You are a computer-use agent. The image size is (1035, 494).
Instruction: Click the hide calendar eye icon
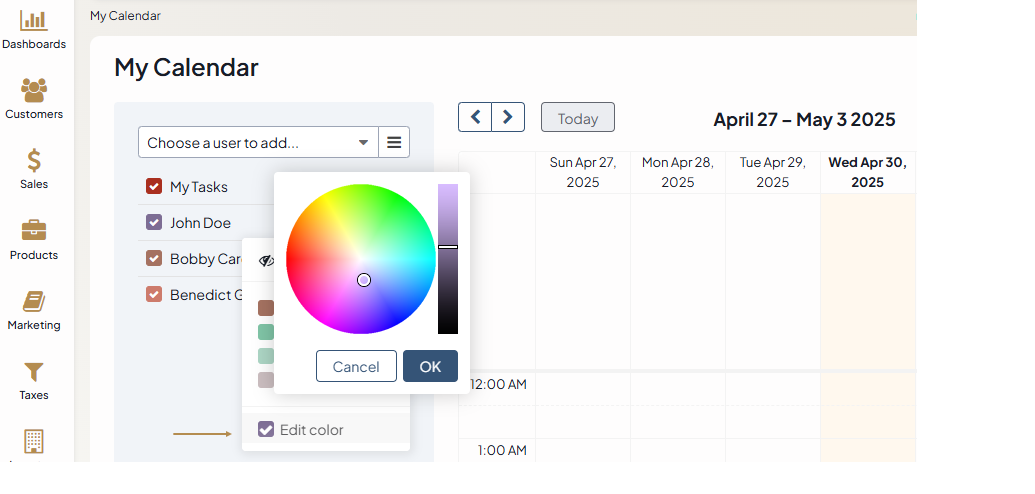tap(265, 260)
